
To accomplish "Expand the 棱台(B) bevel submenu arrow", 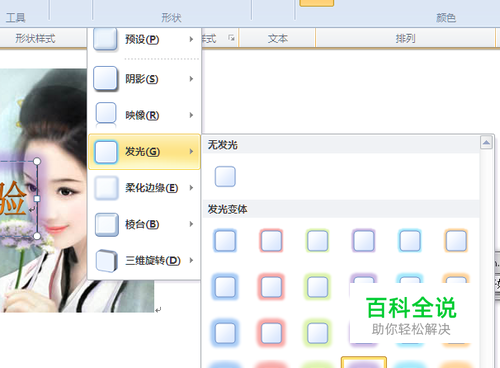I will point(191,224).
